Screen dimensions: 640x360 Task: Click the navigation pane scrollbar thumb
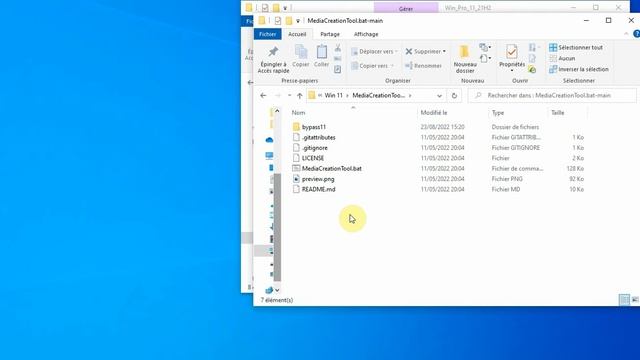[277, 227]
